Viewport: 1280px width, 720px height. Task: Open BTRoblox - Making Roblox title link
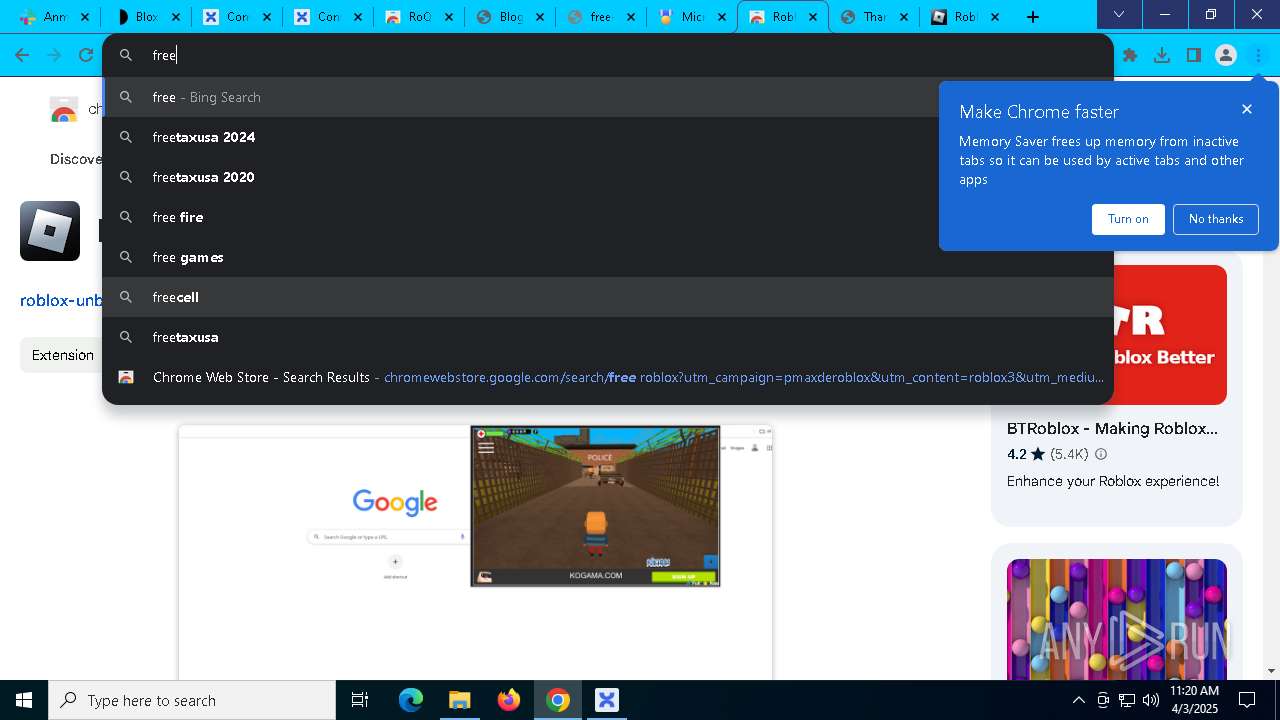coord(1112,428)
